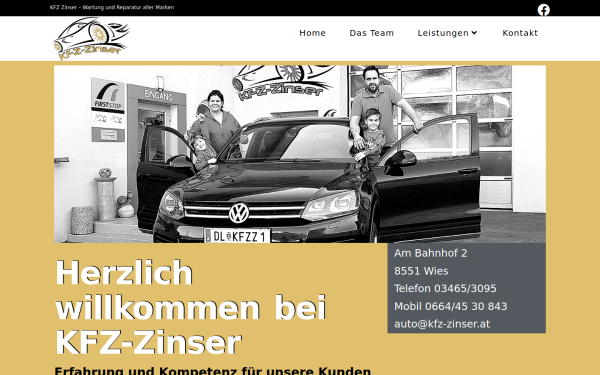600x375 pixels.
Task: Click the family and car hero photo
Action: [x=300, y=154]
